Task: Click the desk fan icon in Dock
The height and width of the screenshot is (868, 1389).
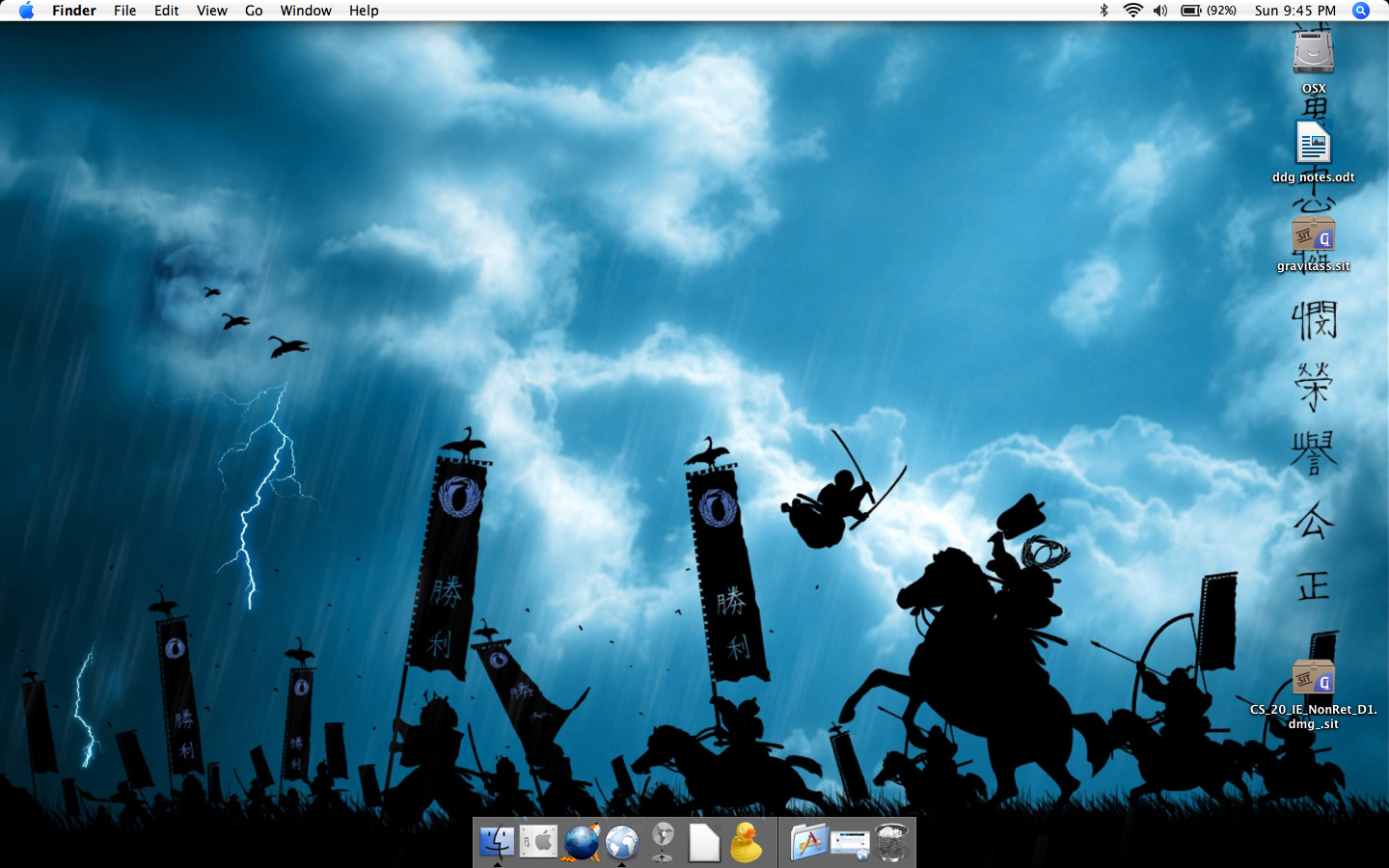Action: coord(663,843)
